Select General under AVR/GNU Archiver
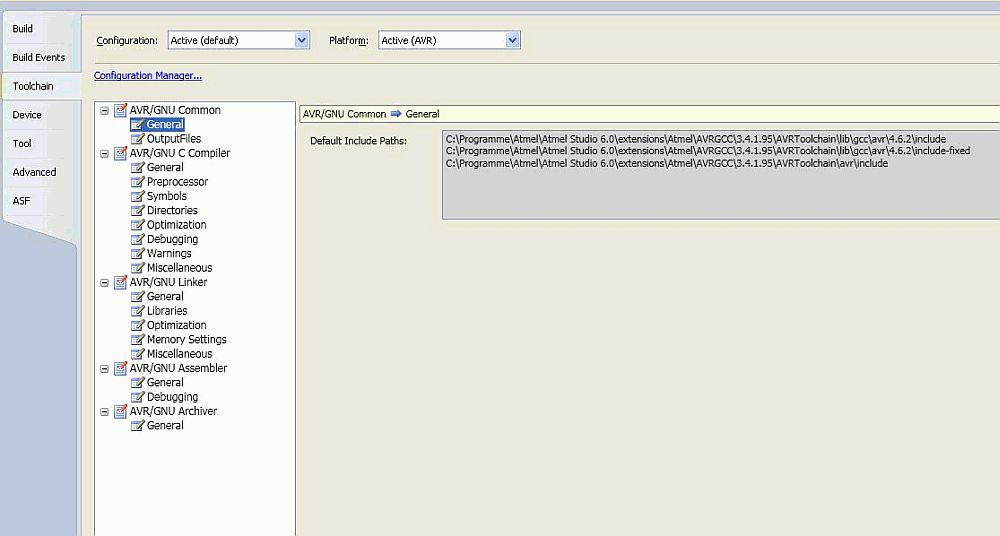 click(x=165, y=426)
